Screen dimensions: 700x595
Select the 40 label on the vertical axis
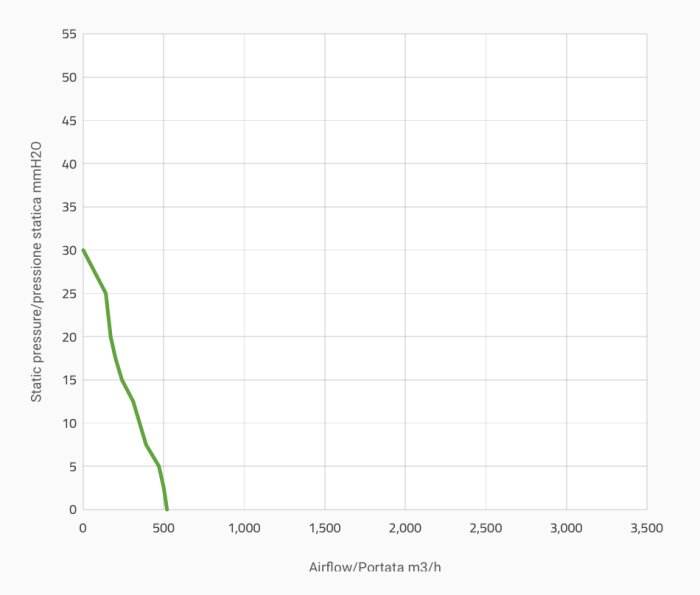pos(69,164)
